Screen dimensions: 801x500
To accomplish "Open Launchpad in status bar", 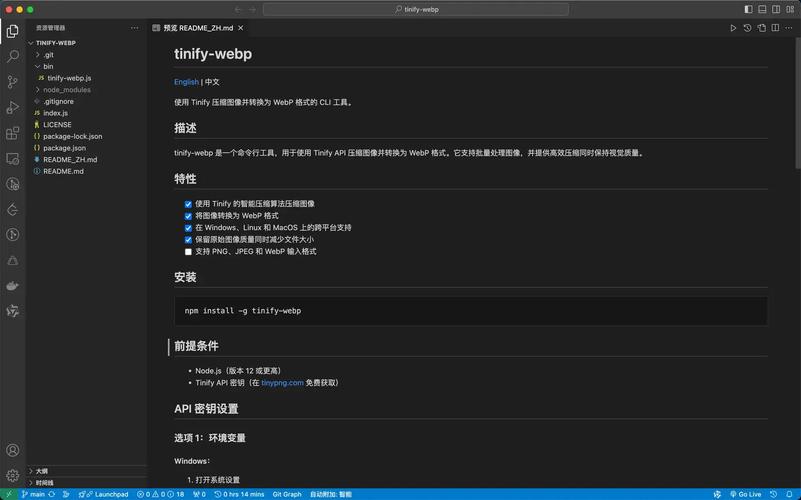I will 104,494.
